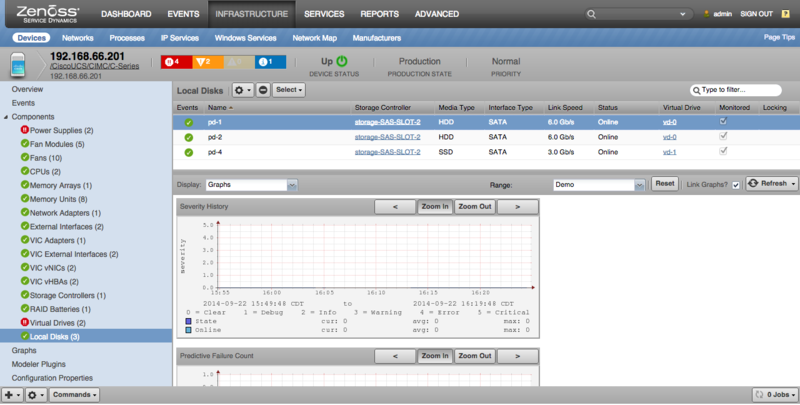
Task: Open storage-SAS-SLOT-2 link for pd-4
Action: 387,152
